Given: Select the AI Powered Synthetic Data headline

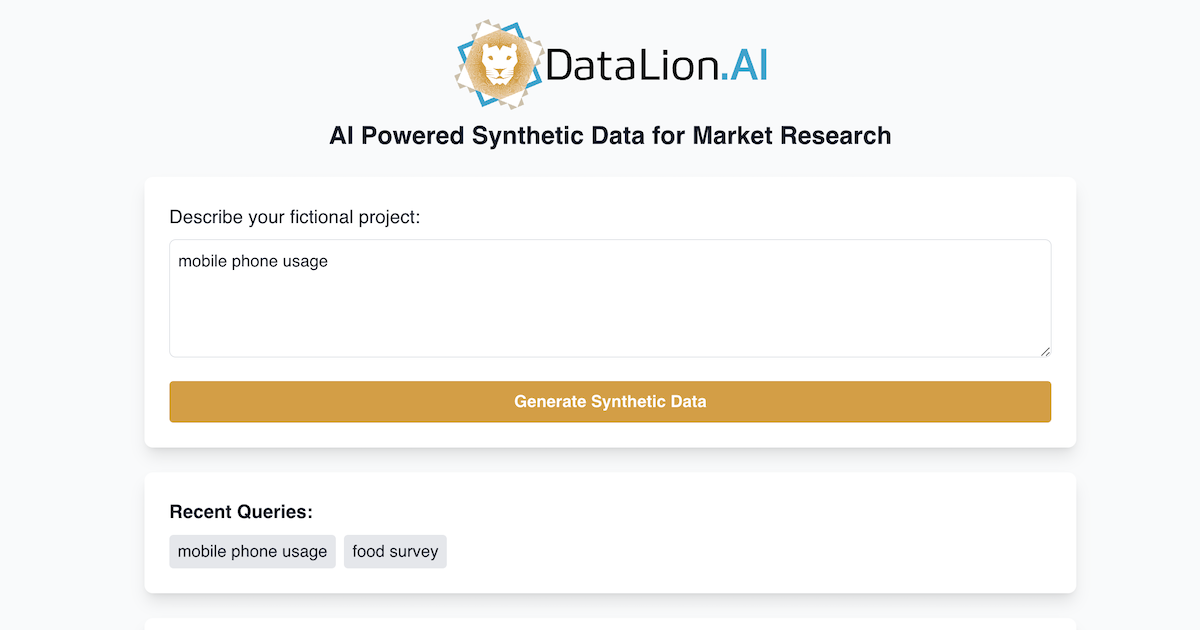Looking at the screenshot, I should [610, 135].
